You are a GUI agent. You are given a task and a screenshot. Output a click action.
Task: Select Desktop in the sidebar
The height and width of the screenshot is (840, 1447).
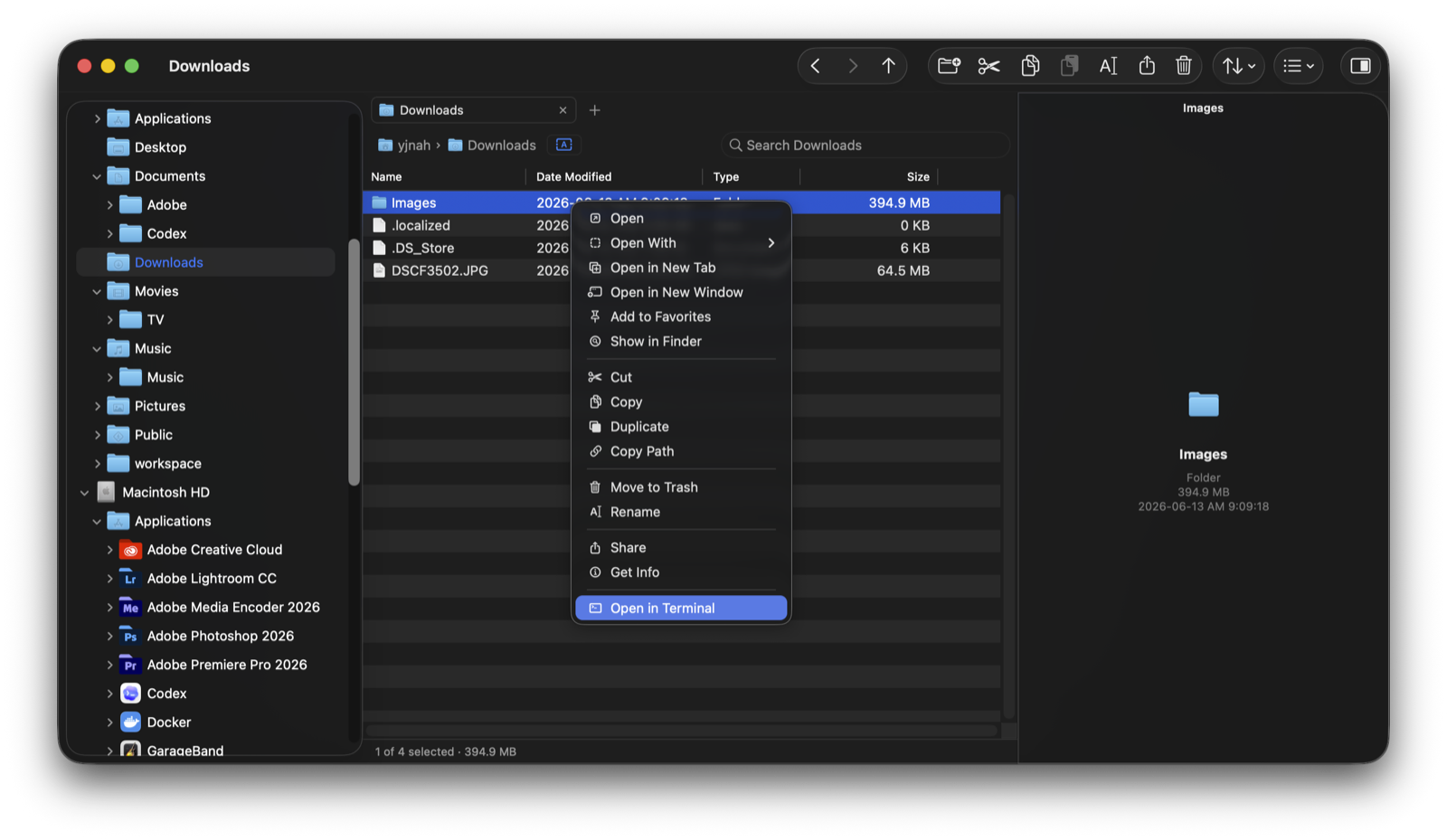206,147
